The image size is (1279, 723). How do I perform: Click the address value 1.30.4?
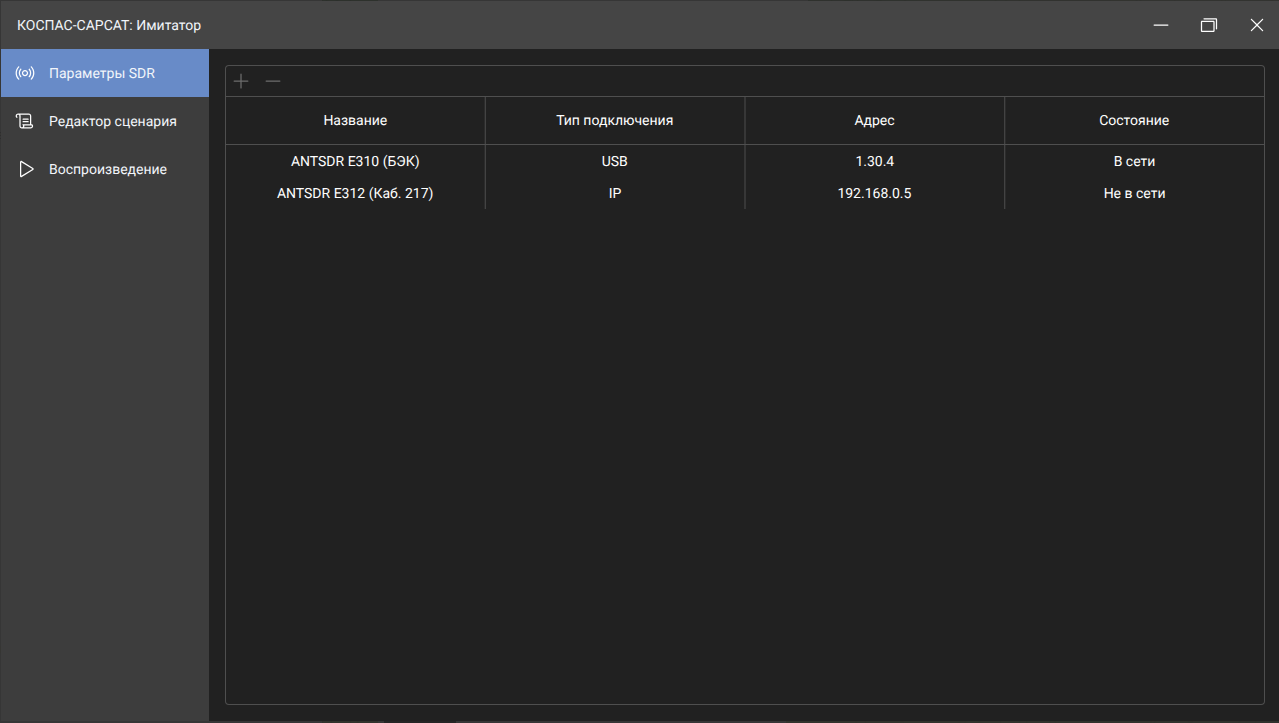pos(874,161)
